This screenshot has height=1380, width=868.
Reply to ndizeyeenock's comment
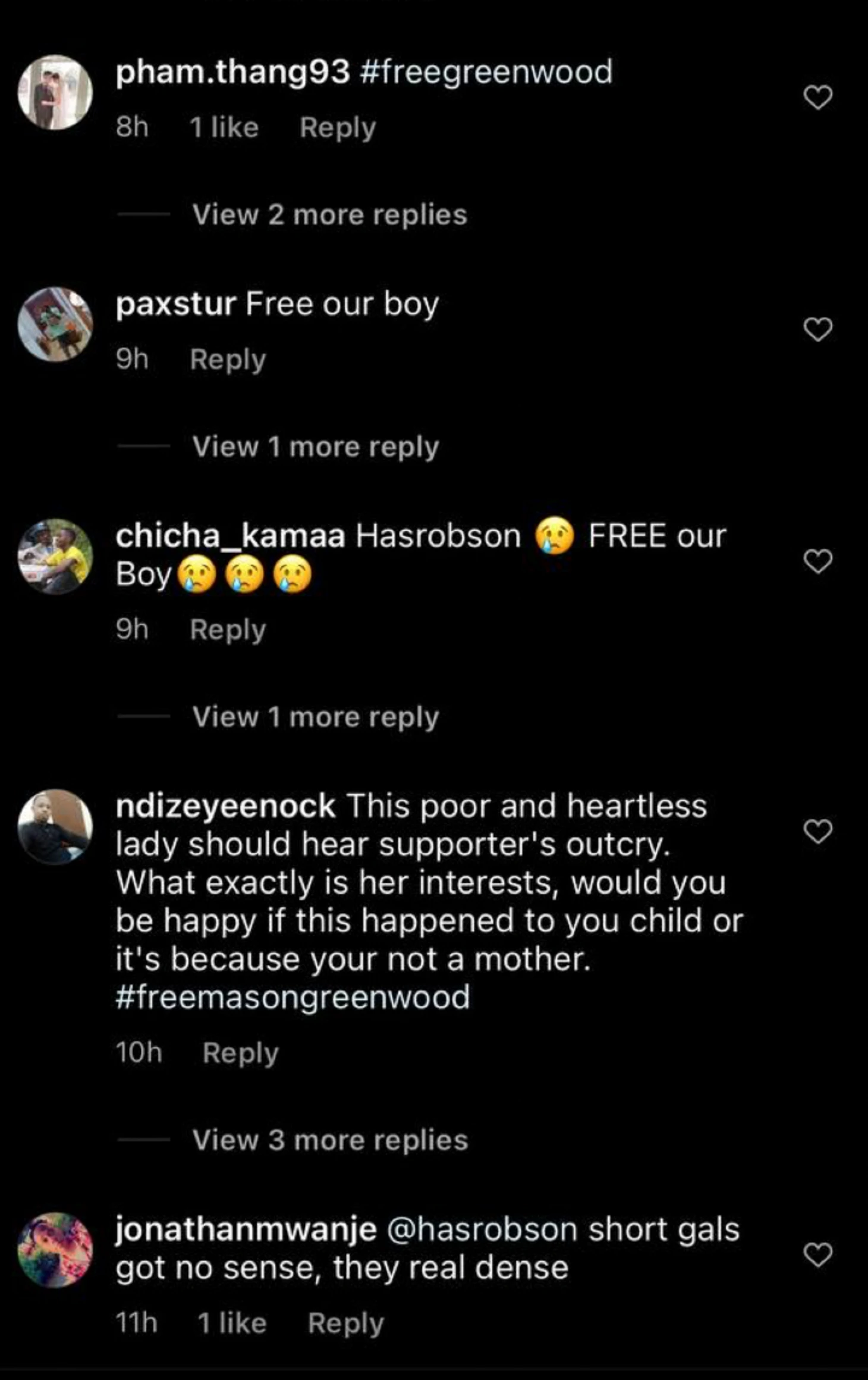click(240, 1053)
